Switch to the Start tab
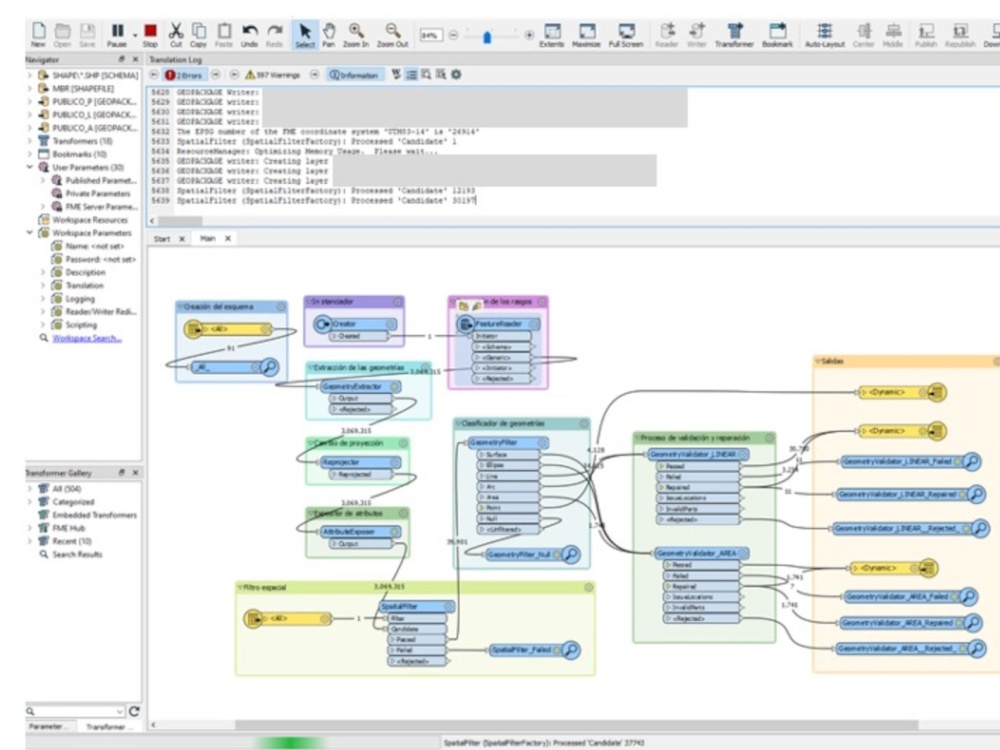This screenshot has height=750, width=1000. click(x=162, y=239)
